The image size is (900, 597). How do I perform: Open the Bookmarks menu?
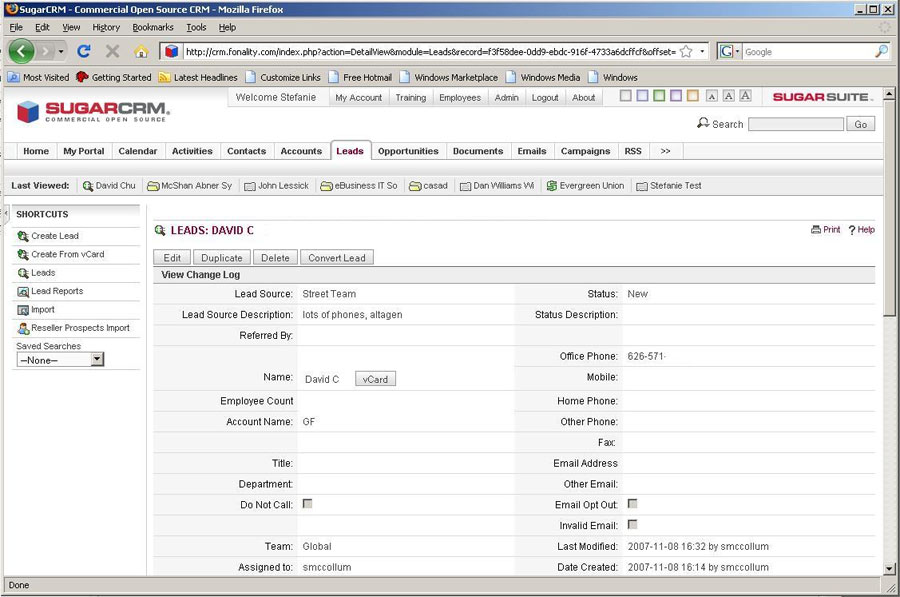(x=152, y=27)
